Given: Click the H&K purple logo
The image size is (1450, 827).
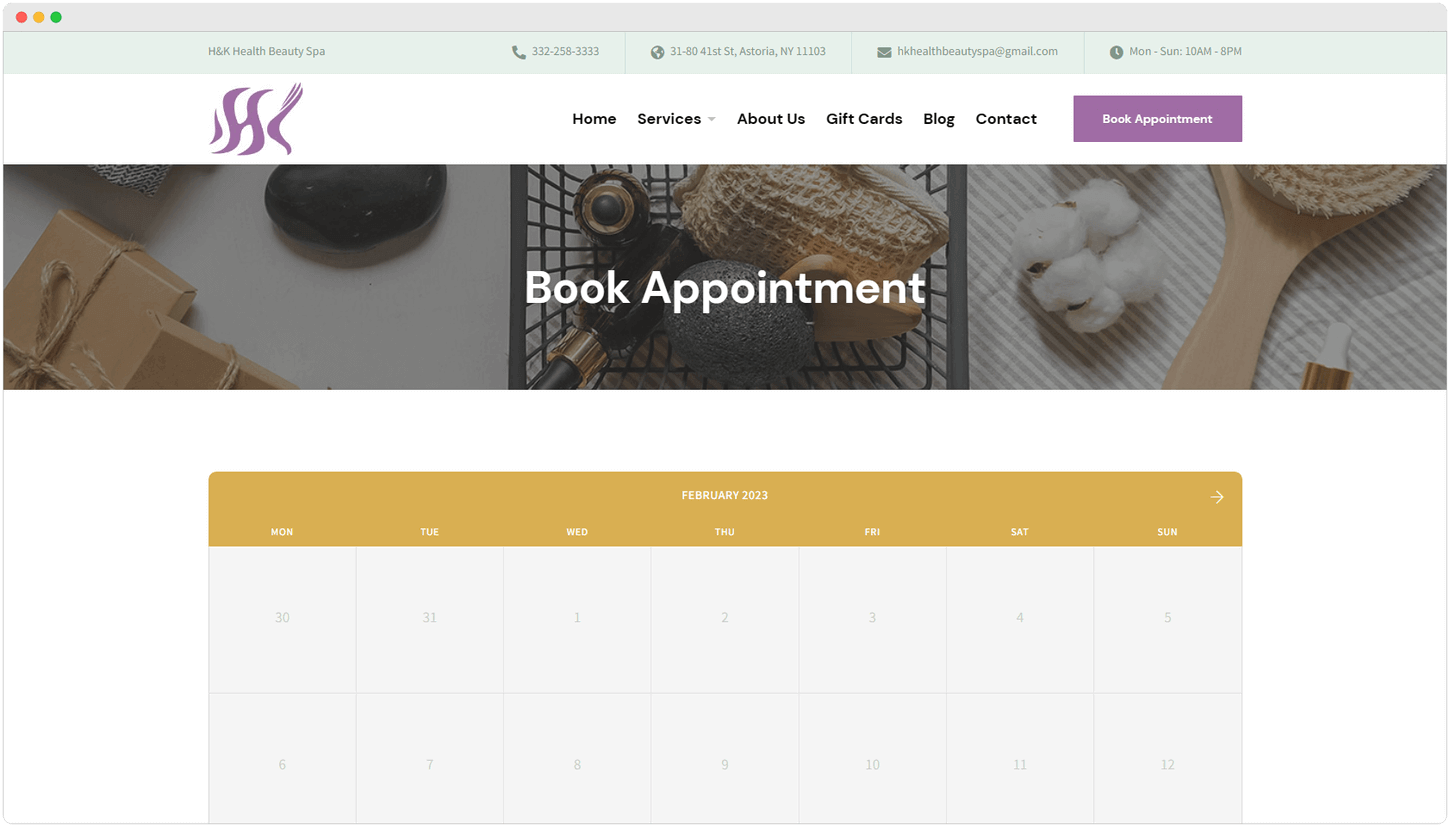Looking at the screenshot, I should [x=256, y=119].
